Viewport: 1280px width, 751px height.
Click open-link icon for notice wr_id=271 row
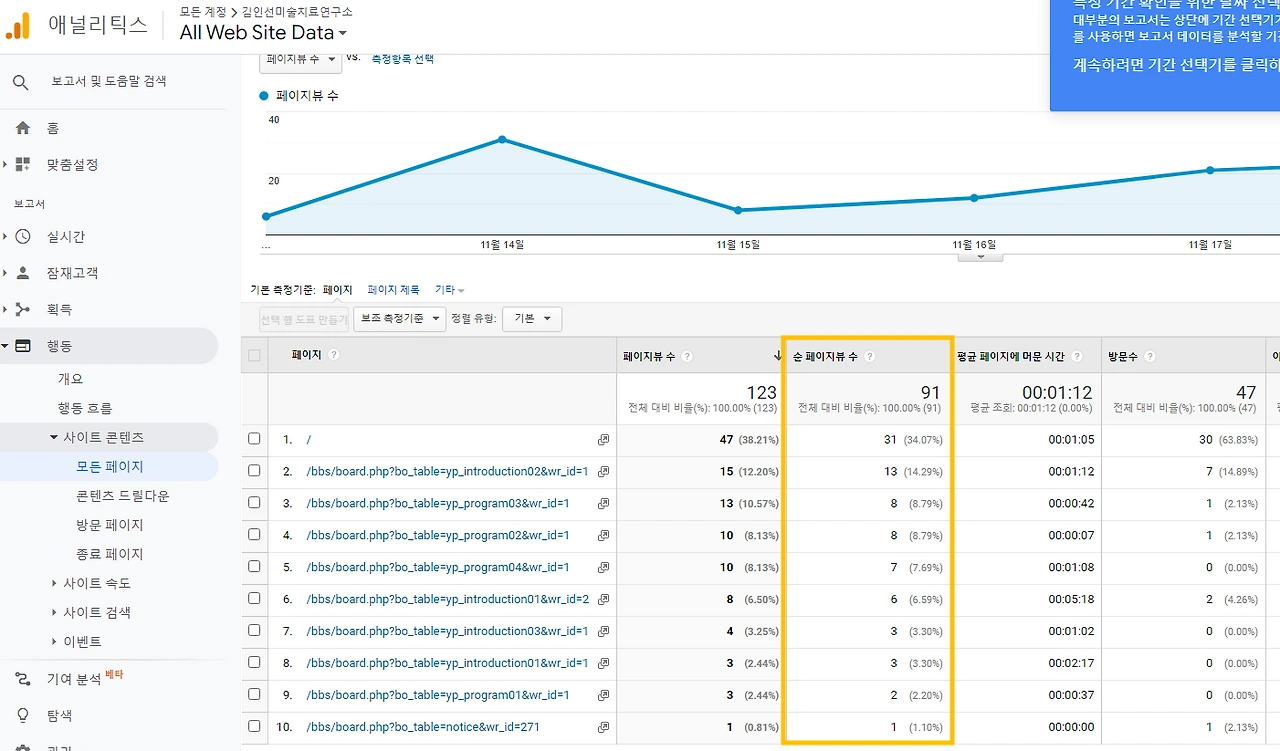coord(603,727)
